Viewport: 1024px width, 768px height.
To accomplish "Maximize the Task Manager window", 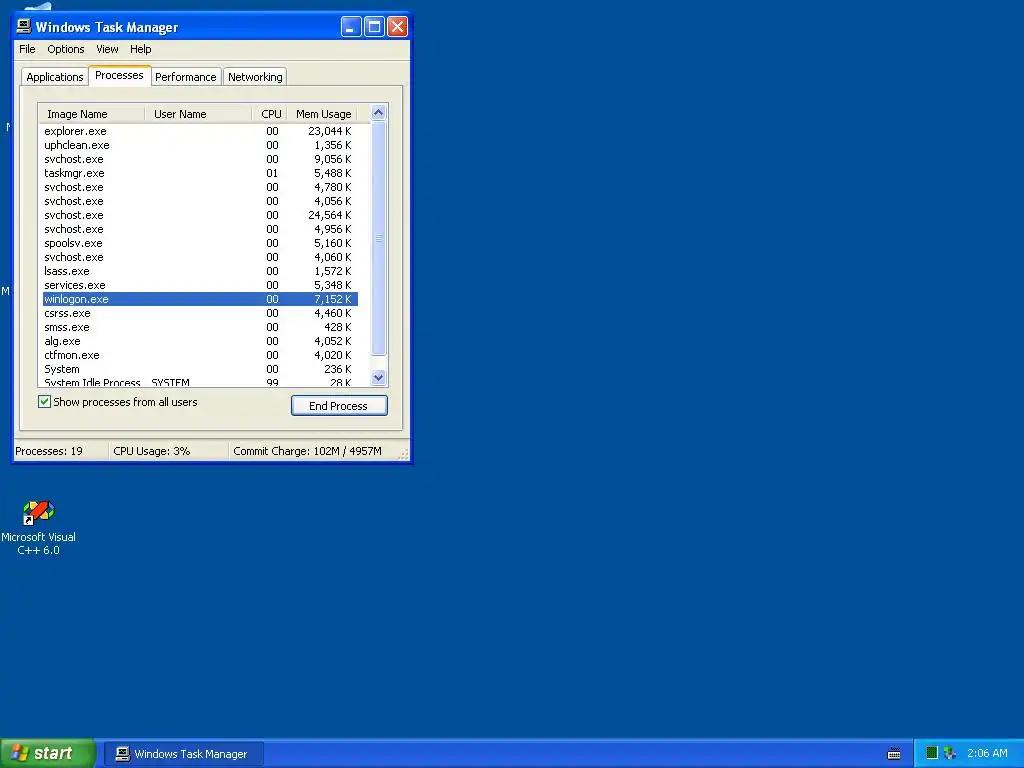I will tap(374, 27).
